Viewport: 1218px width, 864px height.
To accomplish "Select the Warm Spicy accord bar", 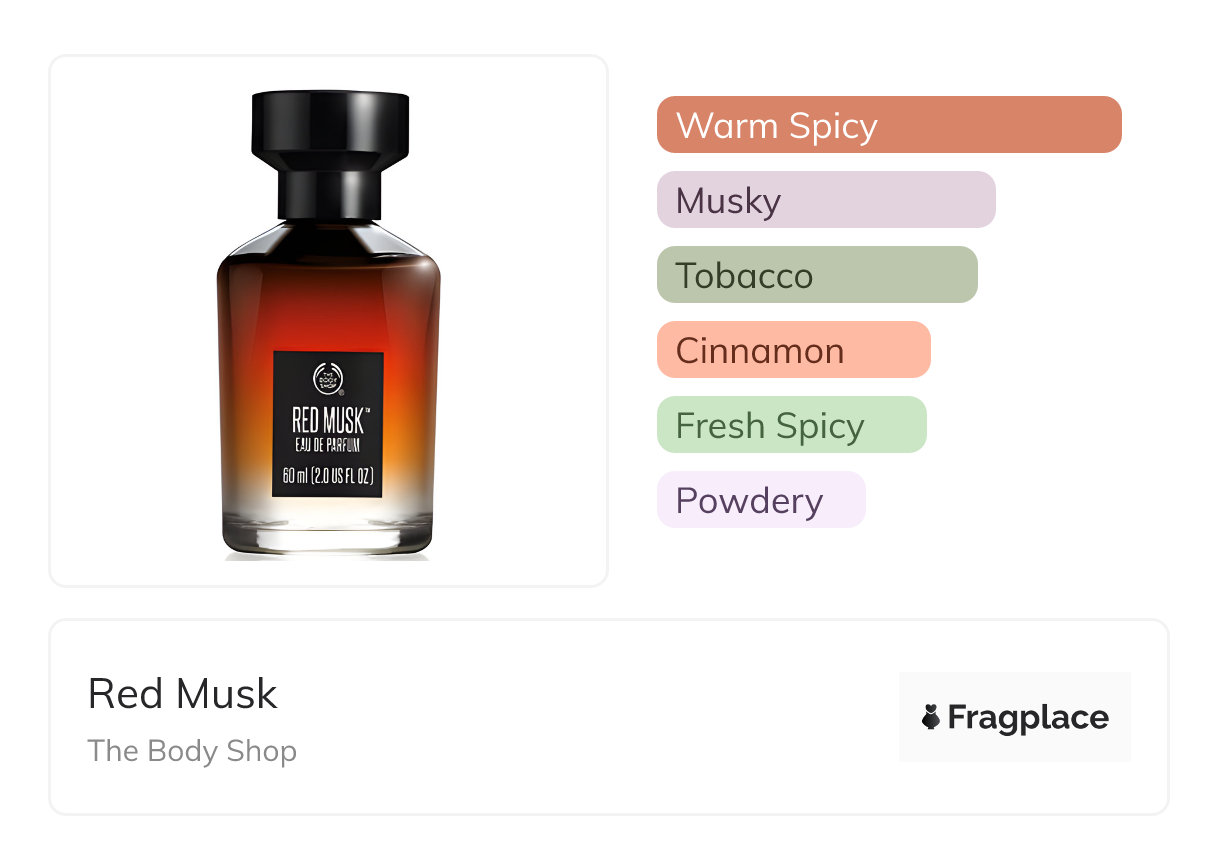I will [889, 125].
